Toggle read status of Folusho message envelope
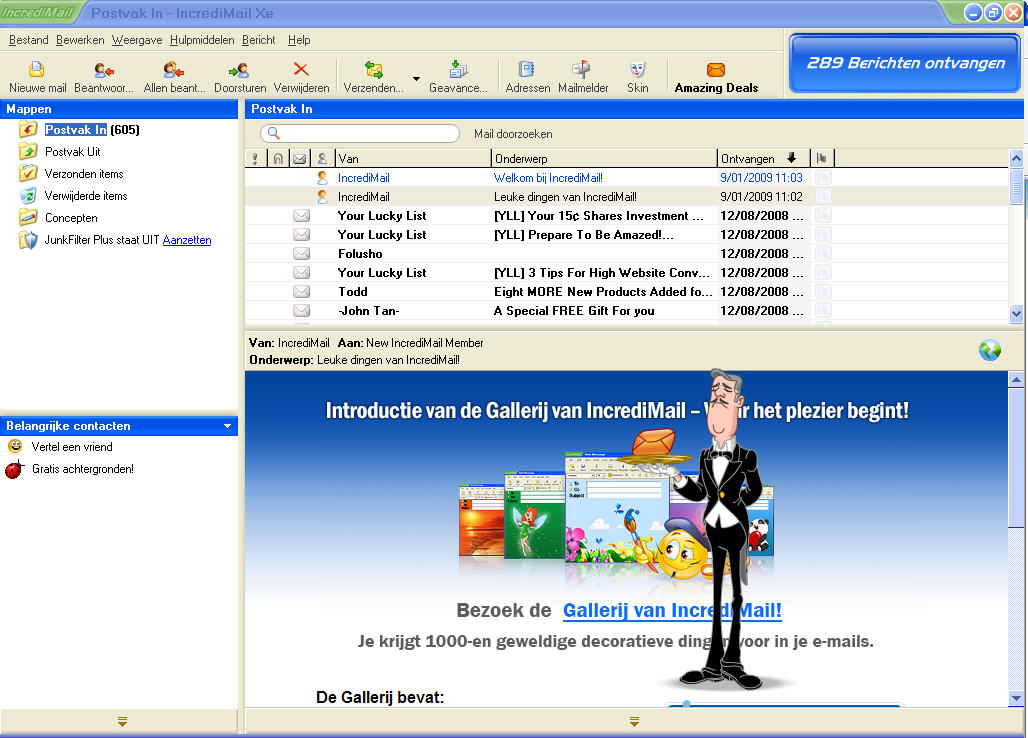 click(x=302, y=253)
